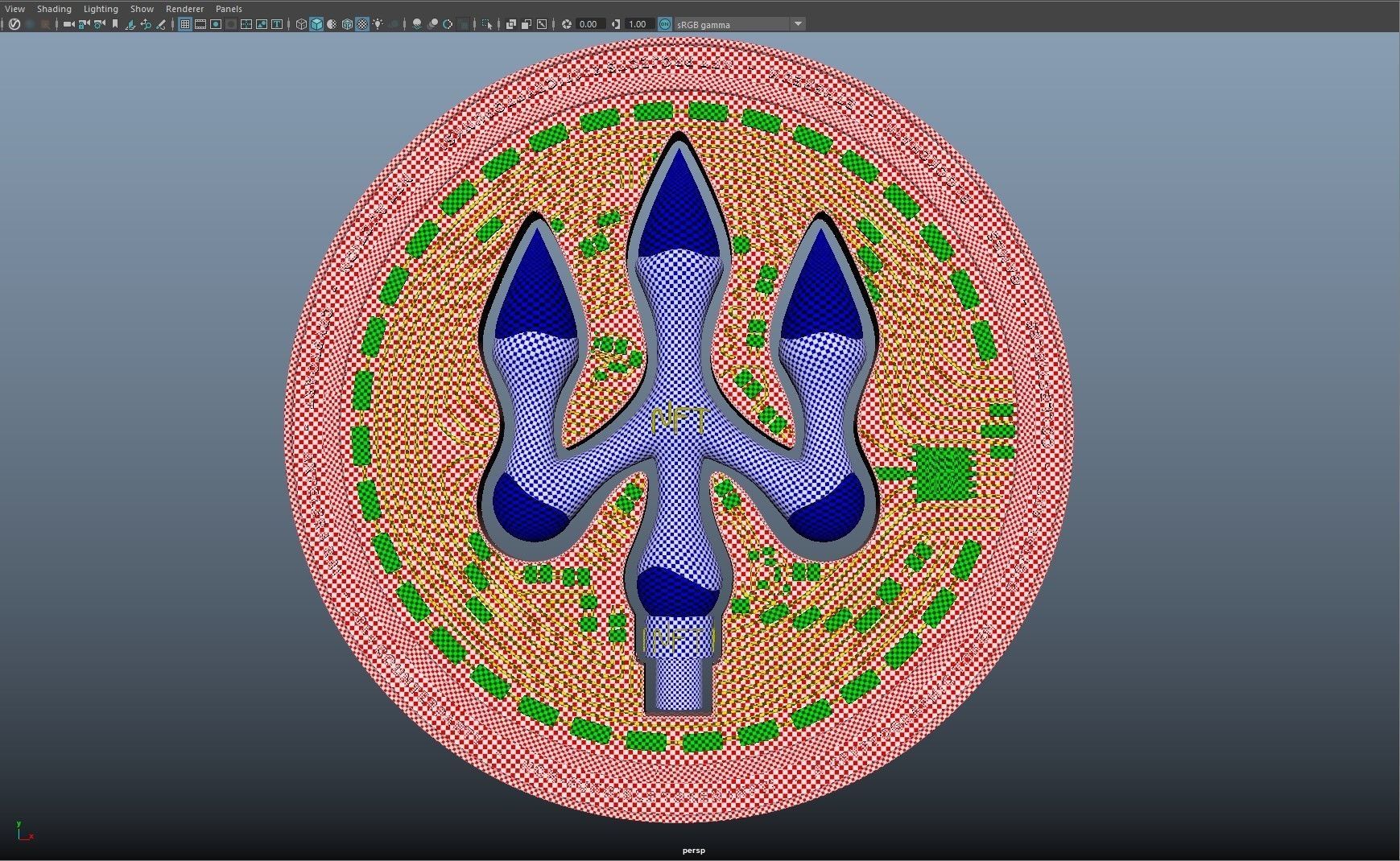Screen dimensions: 1400x861
Task: Toggle multisample anti-aliasing icon
Action: 448,24
